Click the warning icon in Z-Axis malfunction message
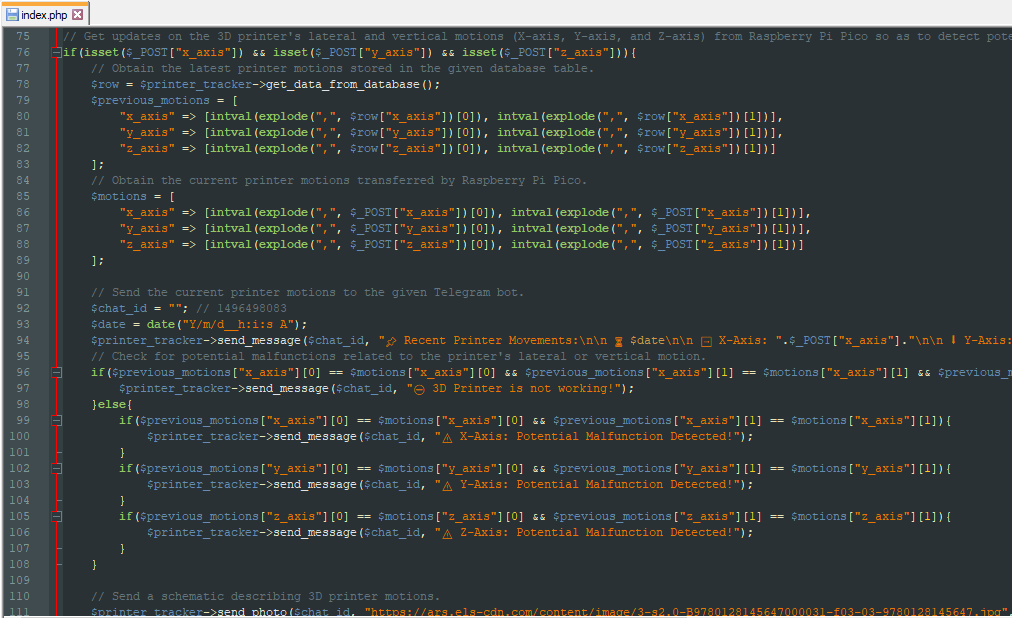The image size is (1012, 618). click(x=448, y=532)
